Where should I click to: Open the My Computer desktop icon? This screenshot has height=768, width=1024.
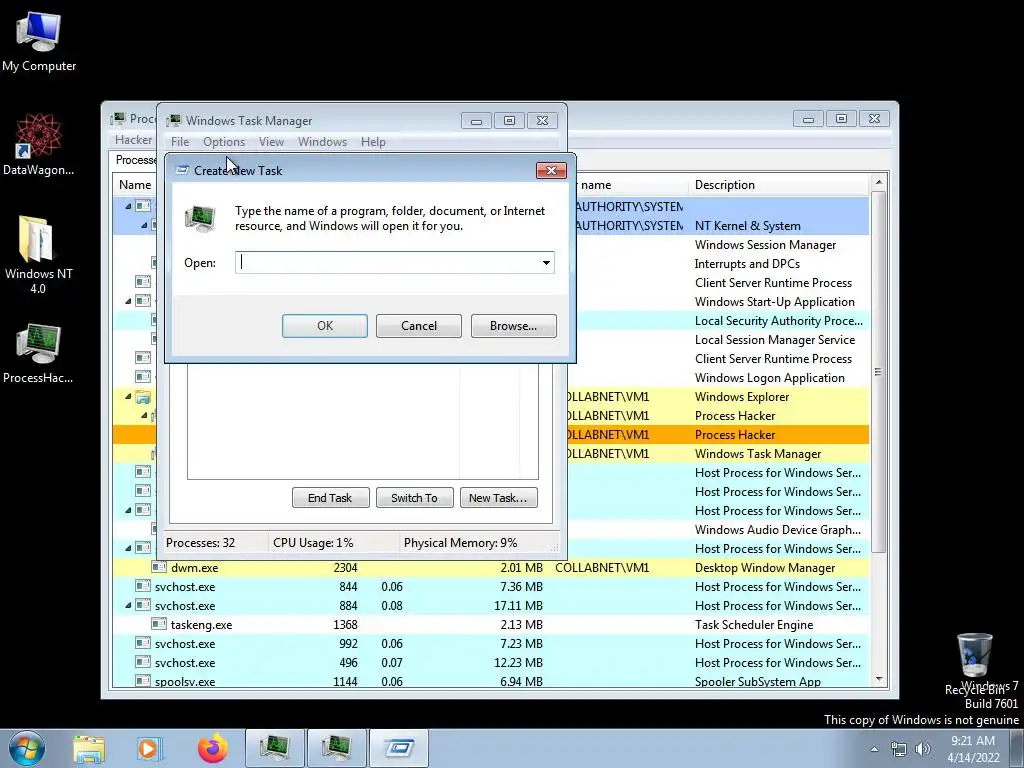pos(39,41)
